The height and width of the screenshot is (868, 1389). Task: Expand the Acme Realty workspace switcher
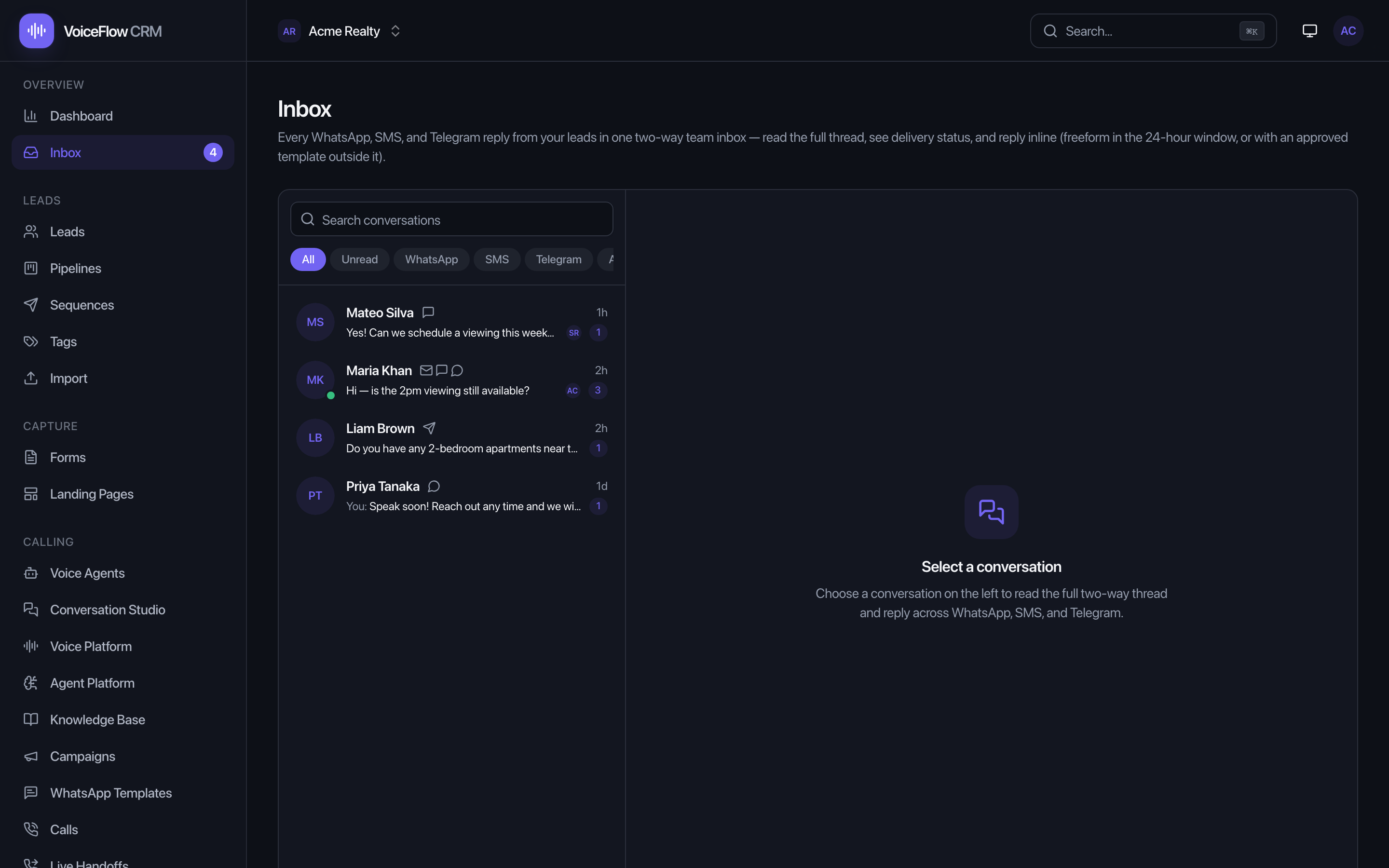[340, 31]
